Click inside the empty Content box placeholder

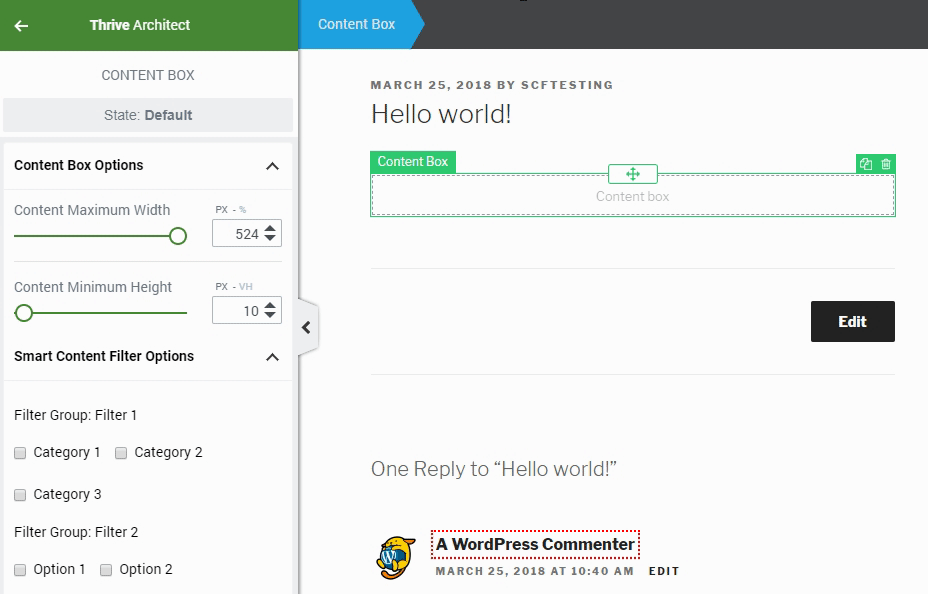[x=632, y=196]
